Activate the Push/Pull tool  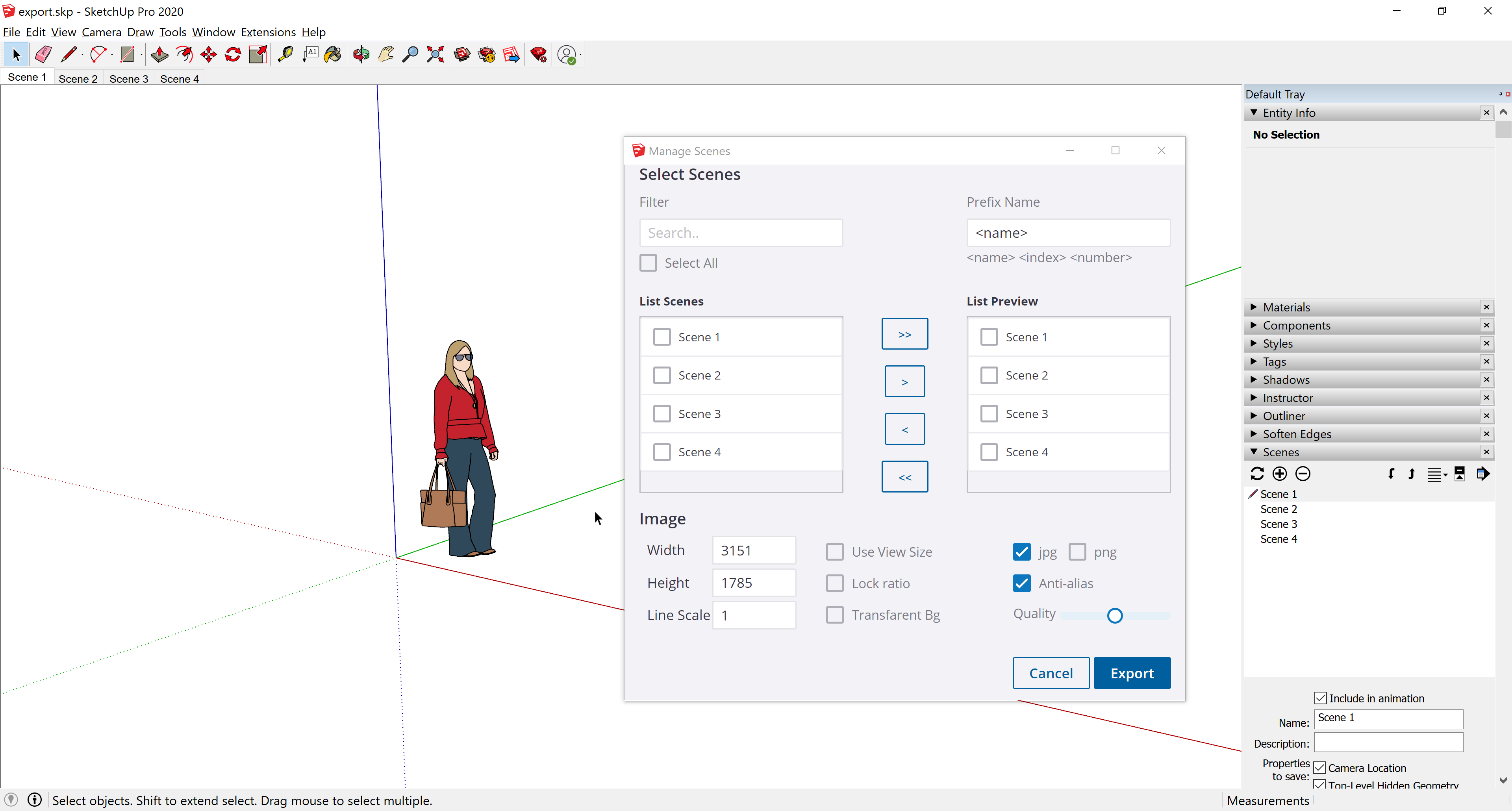pos(159,55)
